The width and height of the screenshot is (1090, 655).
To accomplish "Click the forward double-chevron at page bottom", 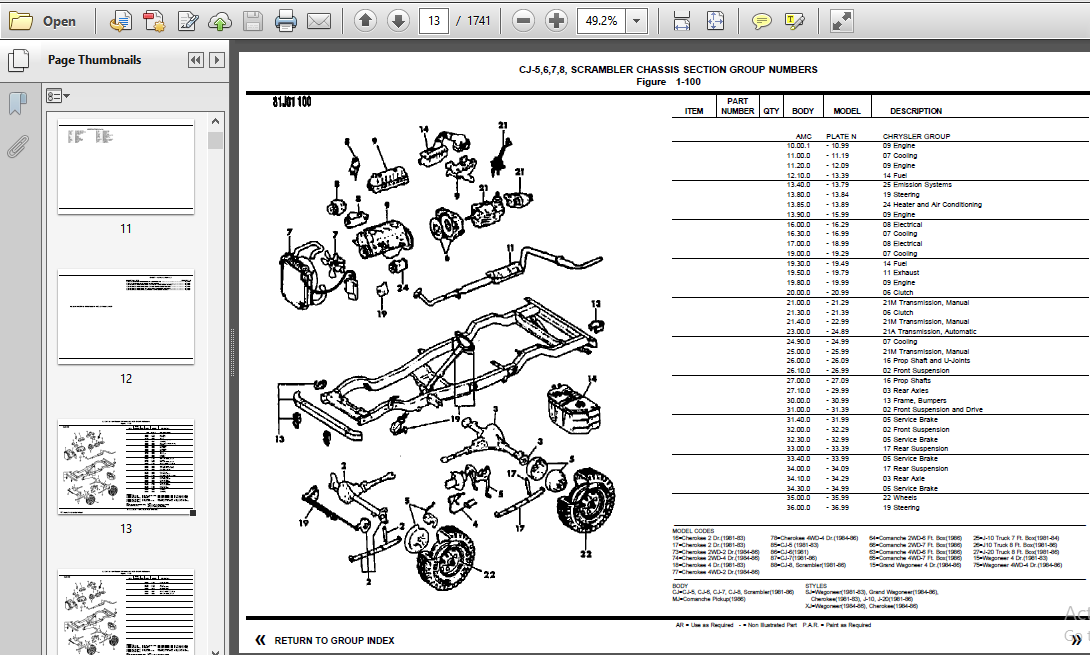I will [x=1075, y=640].
